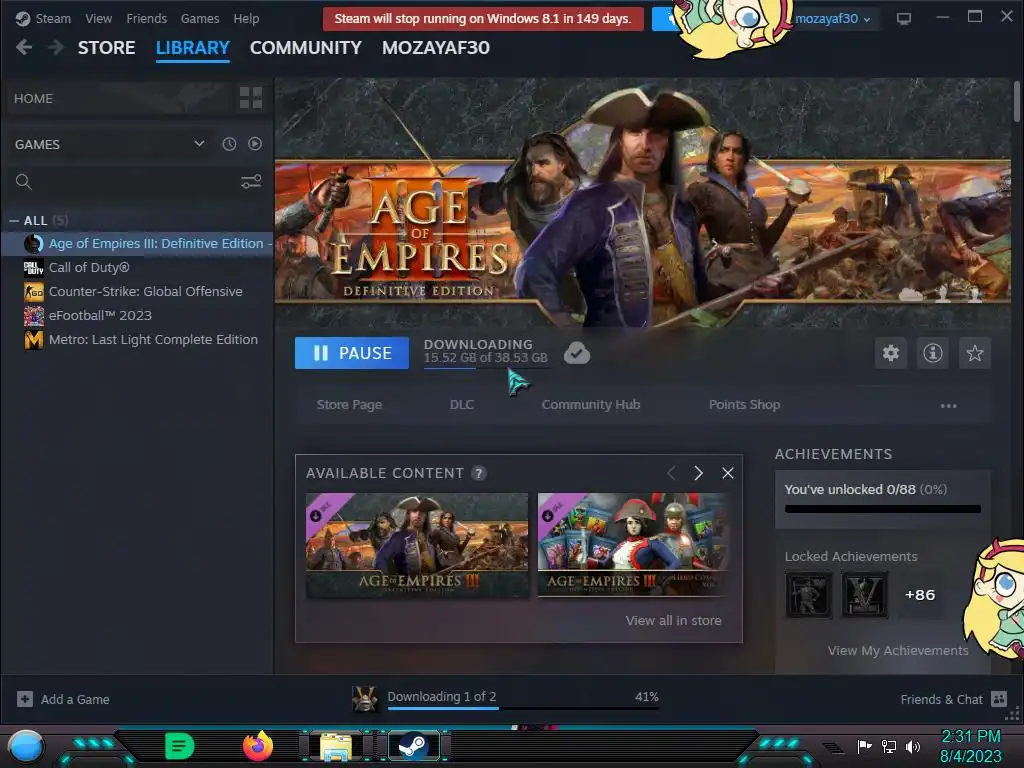Open first Age of Empires III DLC thumbnail
Image resolution: width=1024 pixels, height=768 pixels.
[x=417, y=545]
